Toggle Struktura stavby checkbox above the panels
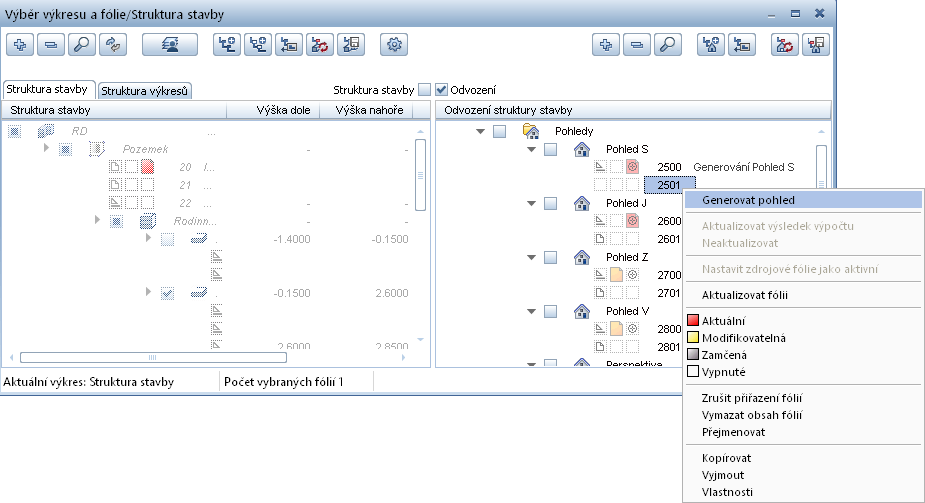Image resolution: width=925 pixels, height=503 pixels. [424, 90]
